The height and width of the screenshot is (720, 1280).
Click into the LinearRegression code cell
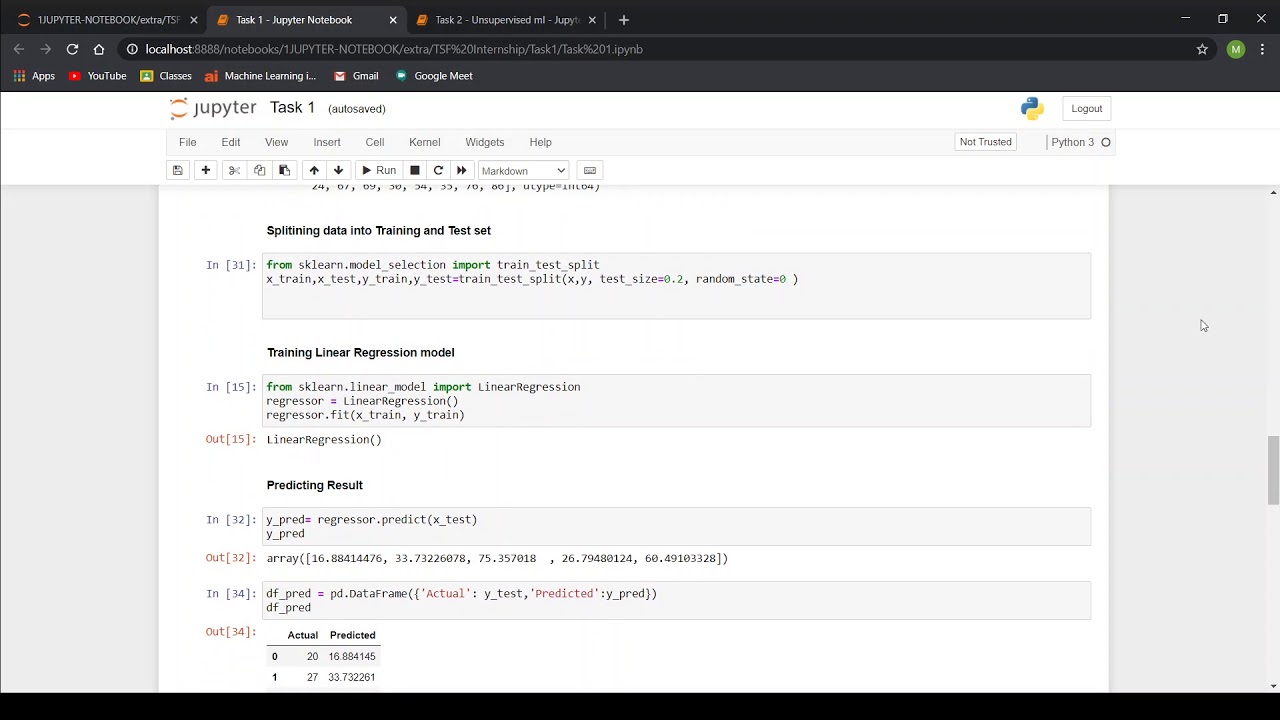coord(676,401)
